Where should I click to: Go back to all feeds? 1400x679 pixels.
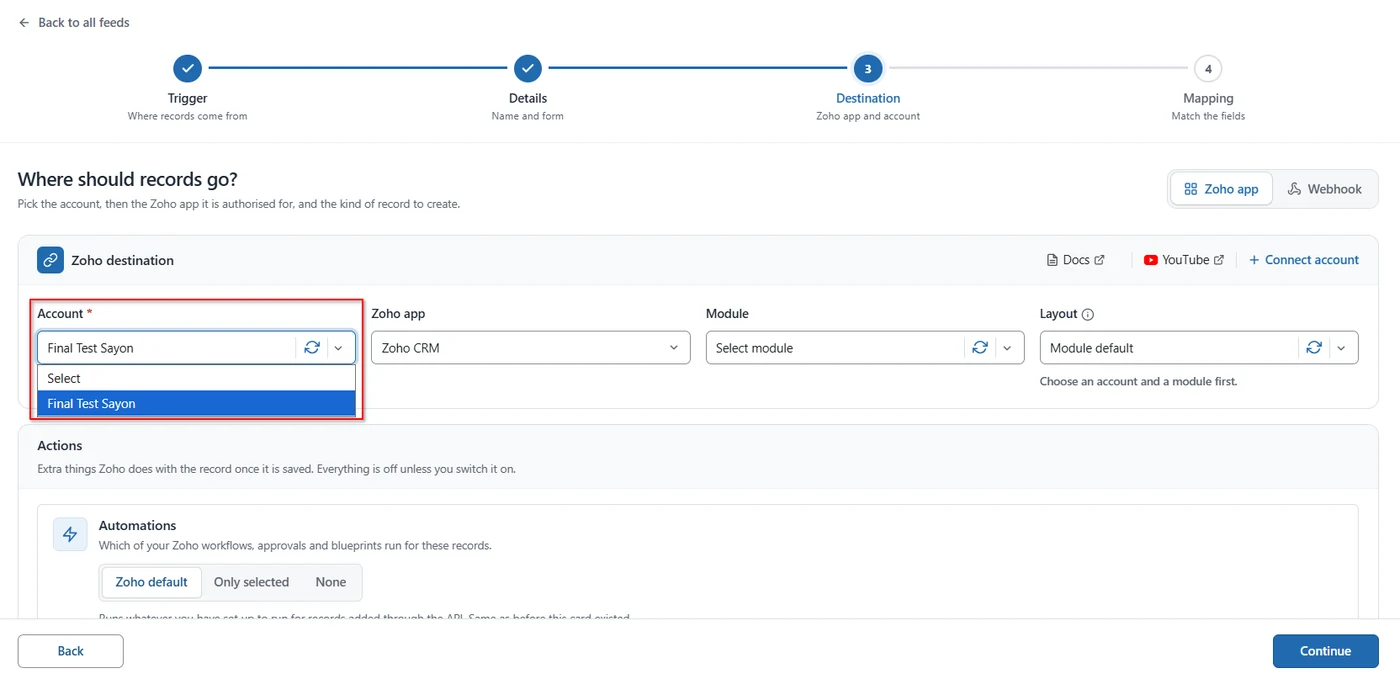pyautogui.click(x=74, y=22)
